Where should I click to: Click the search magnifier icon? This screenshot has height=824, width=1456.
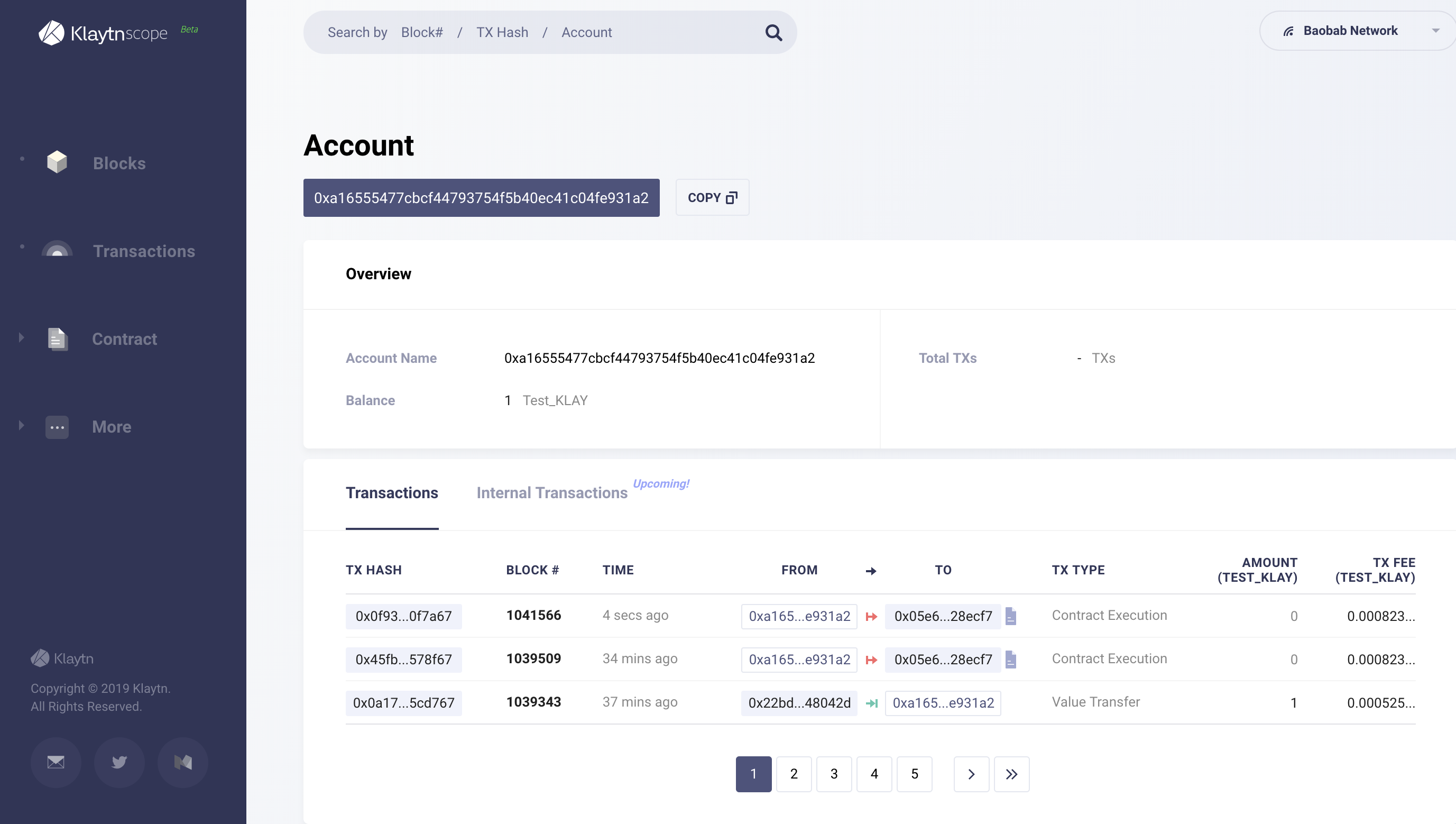tap(773, 33)
